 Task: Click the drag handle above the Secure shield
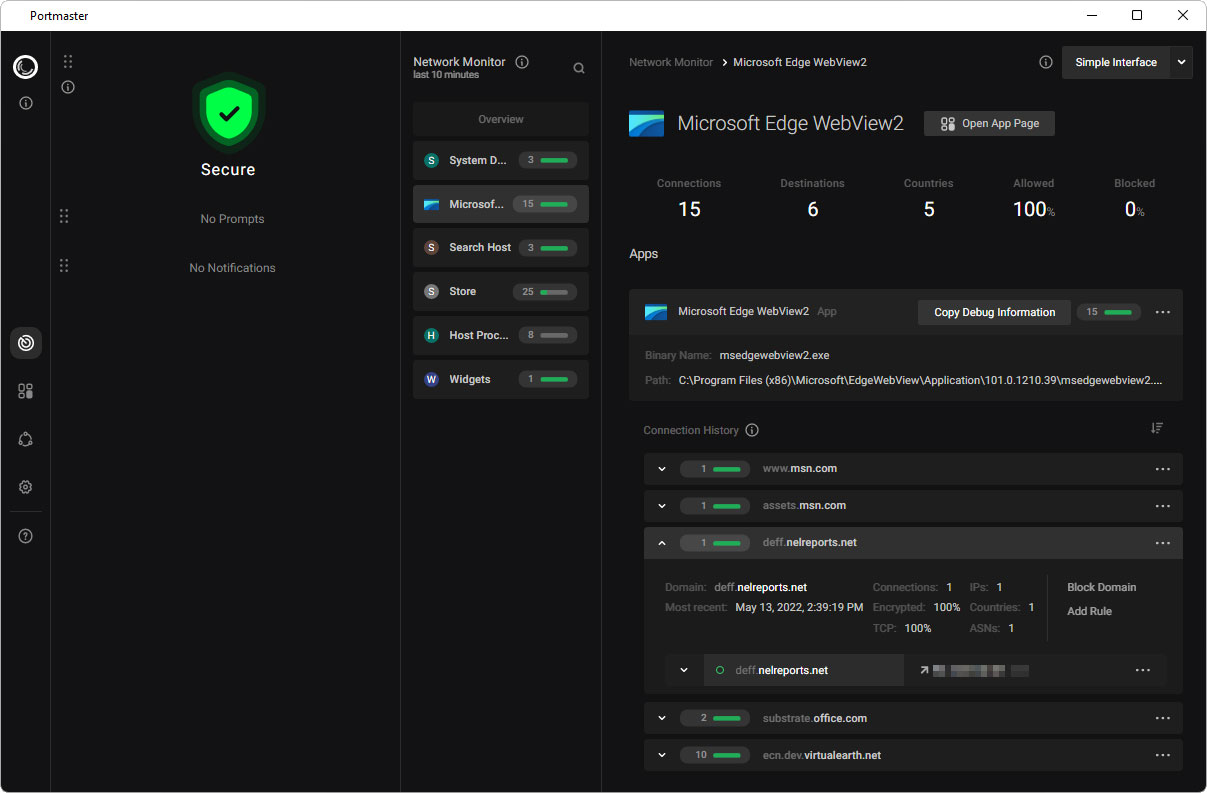click(x=68, y=62)
